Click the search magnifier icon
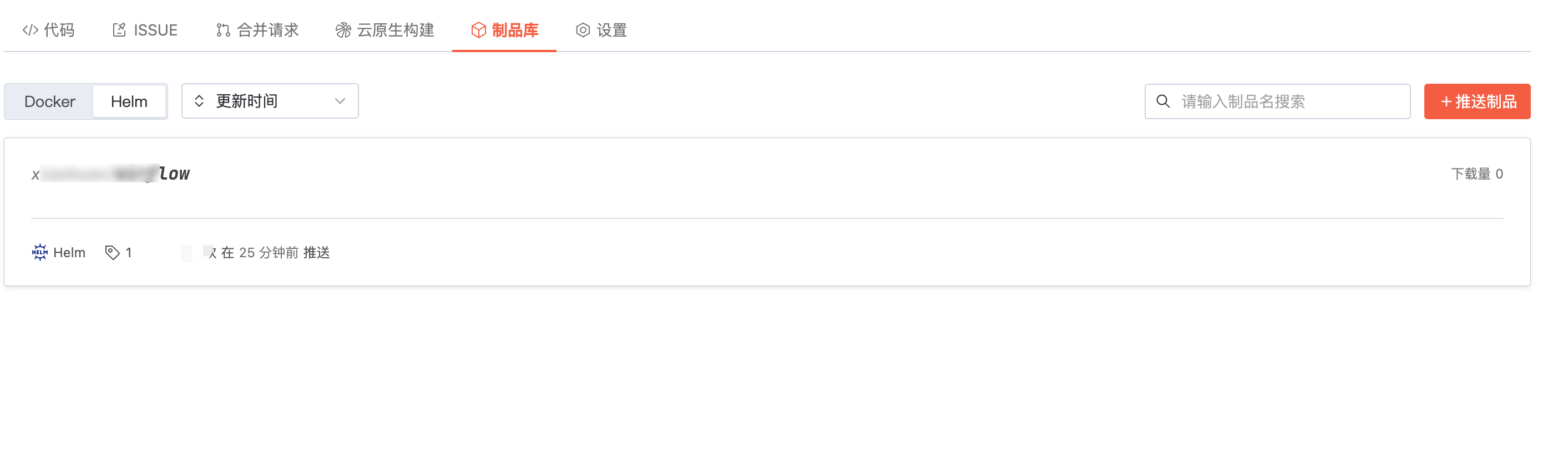 [1162, 101]
